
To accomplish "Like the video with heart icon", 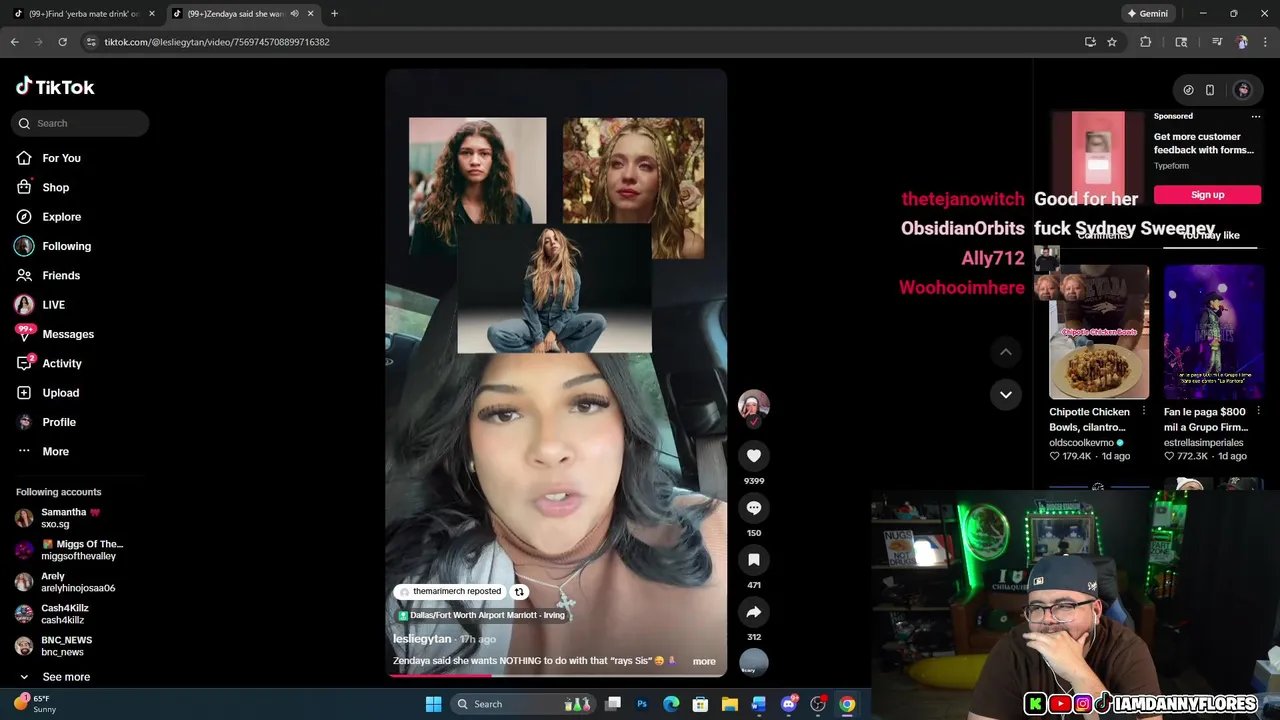I will pos(754,456).
